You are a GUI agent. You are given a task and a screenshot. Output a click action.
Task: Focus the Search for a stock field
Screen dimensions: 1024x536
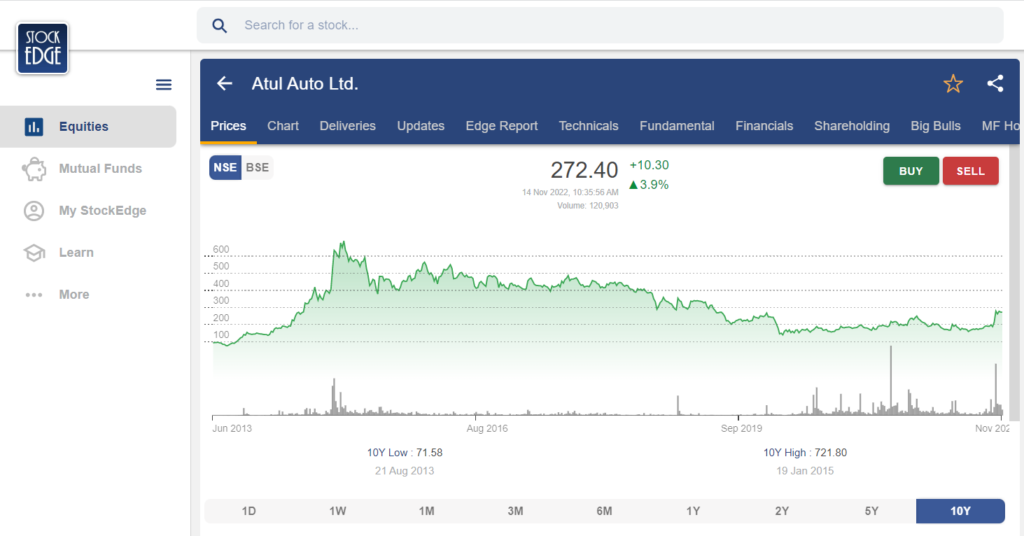pyautogui.click(x=600, y=25)
